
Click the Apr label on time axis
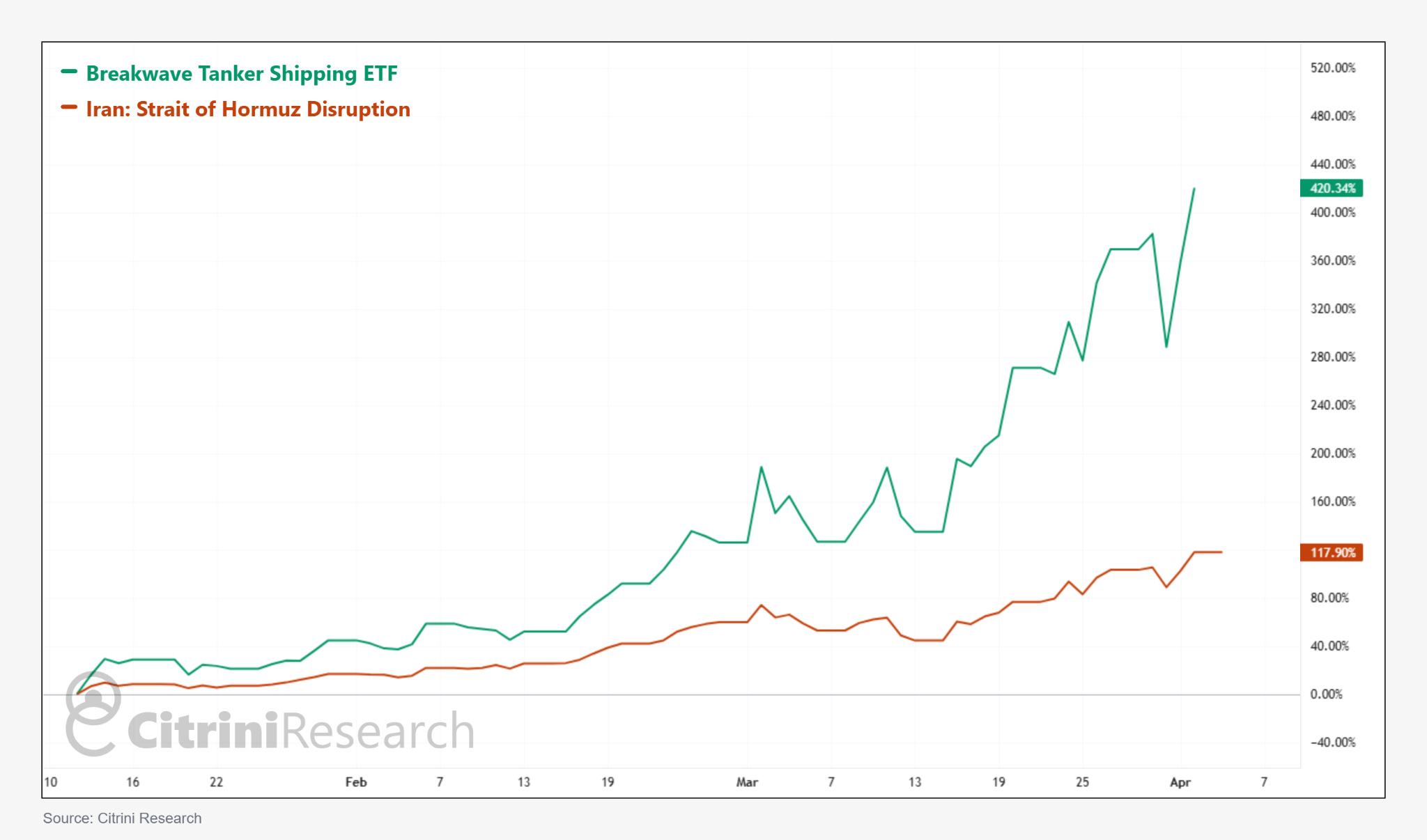[1180, 782]
